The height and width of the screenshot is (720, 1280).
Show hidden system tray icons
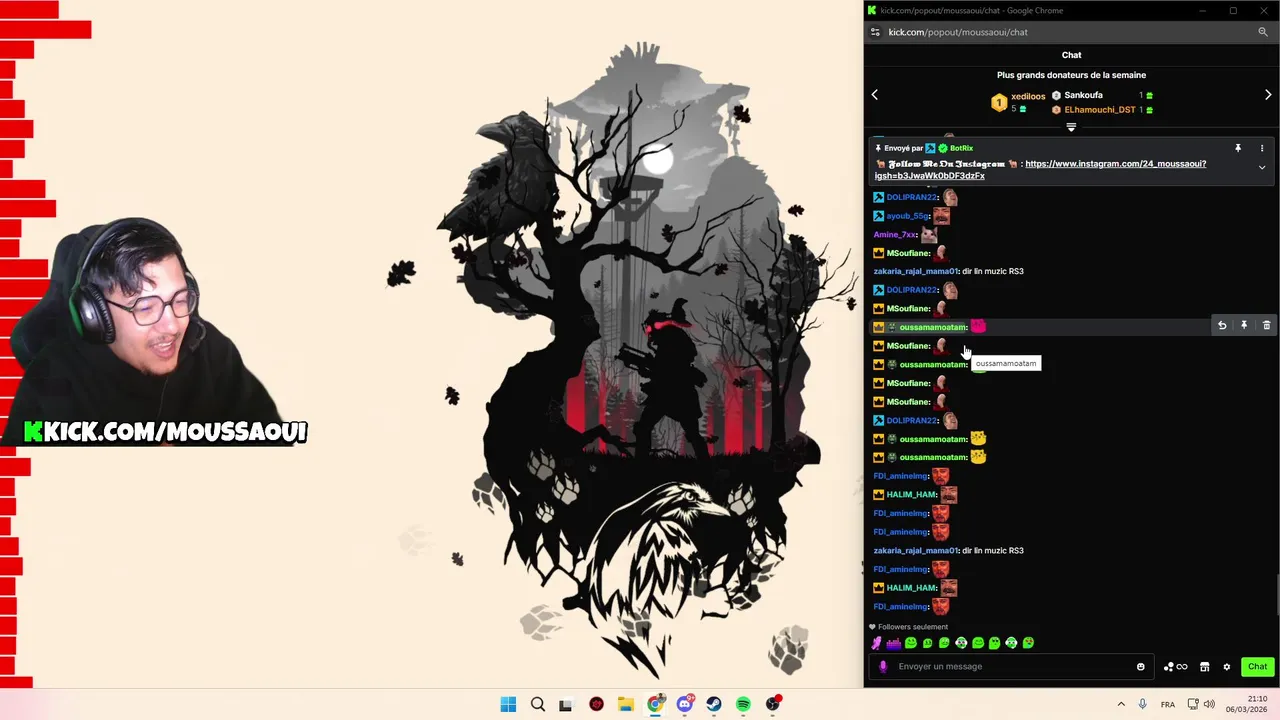point(1121,704)
